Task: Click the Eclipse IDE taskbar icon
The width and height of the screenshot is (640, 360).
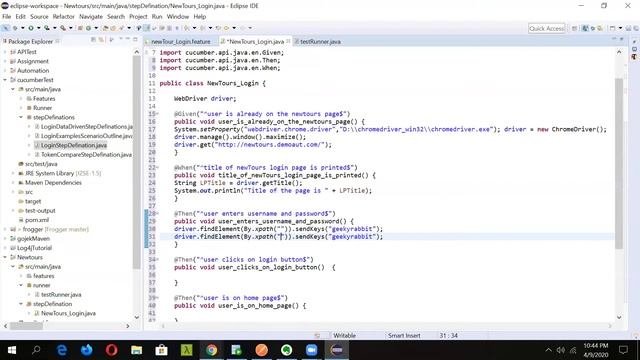Action: 337,350
